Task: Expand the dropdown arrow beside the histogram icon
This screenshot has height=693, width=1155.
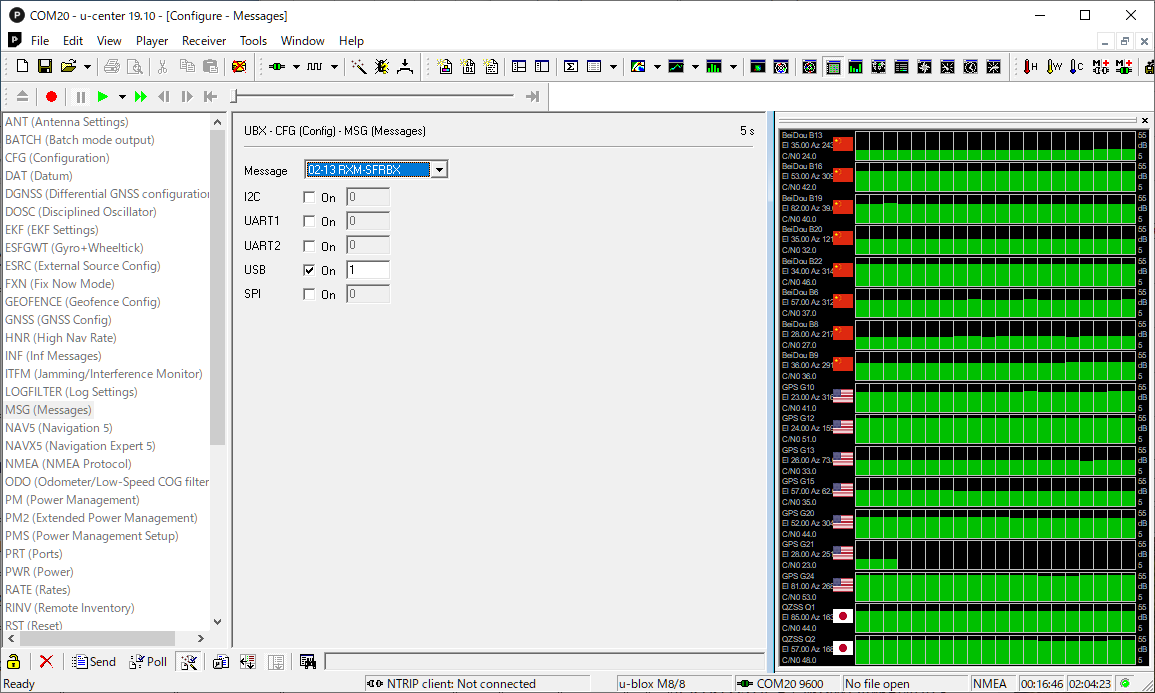Action: point(733,66)
